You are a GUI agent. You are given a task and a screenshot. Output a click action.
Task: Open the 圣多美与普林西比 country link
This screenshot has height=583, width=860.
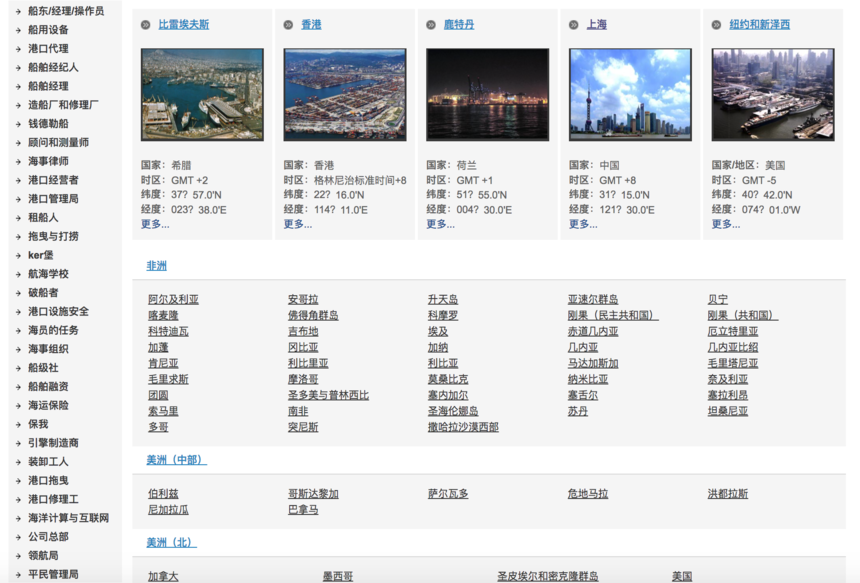coord(329,395)
